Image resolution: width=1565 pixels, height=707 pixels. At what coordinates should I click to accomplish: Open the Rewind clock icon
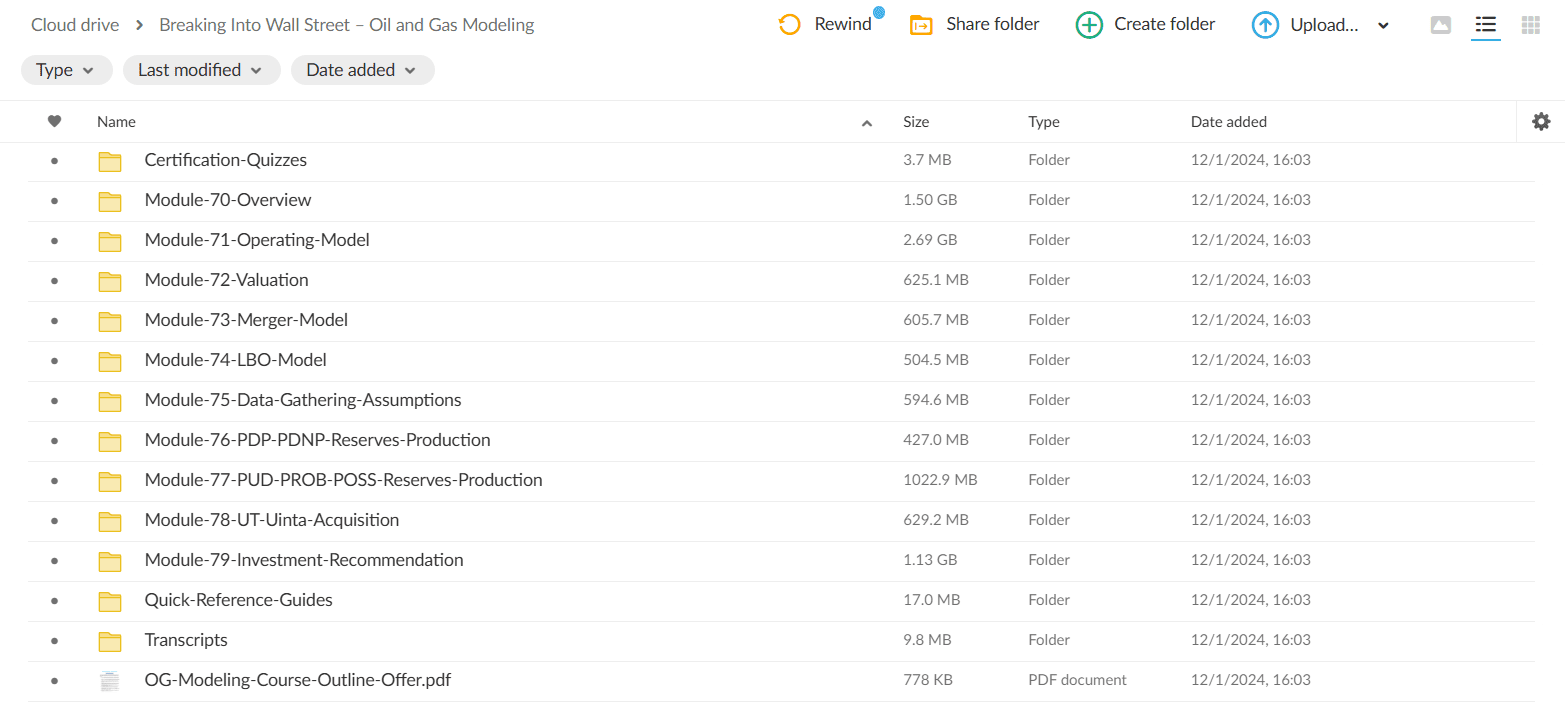click(x=789, y=25)
